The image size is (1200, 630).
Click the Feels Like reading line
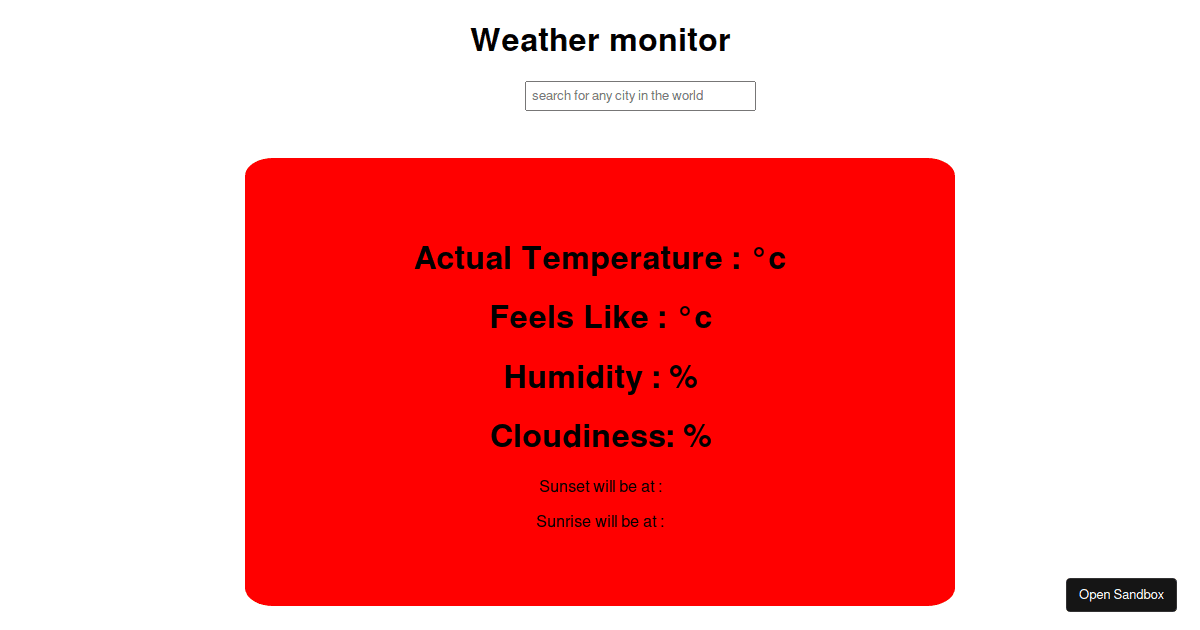click(x=600, y=318)
